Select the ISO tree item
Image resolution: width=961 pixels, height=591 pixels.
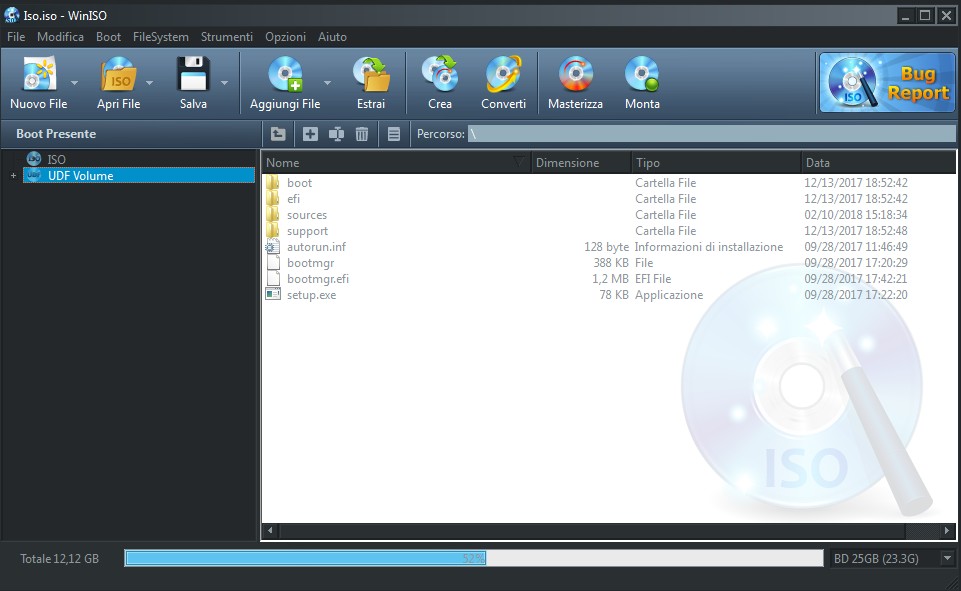click(56, 159)
